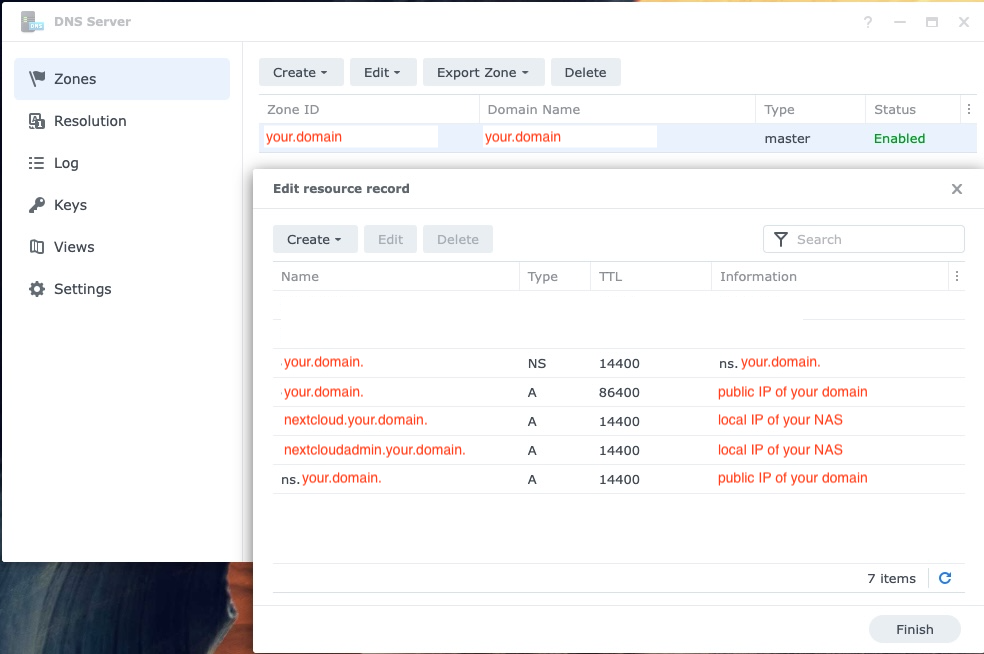The width and height of the screenshot is (984, 654).
Task: Delete the selected zone
Action: click(585, 72)
